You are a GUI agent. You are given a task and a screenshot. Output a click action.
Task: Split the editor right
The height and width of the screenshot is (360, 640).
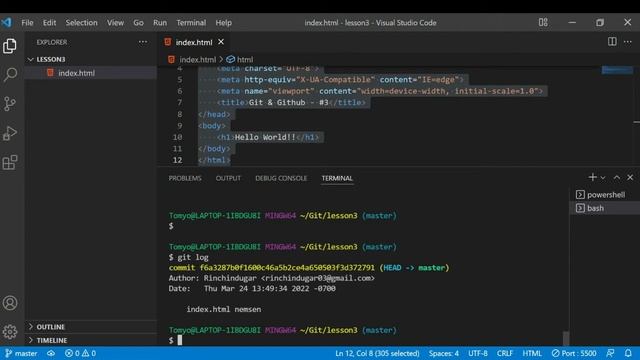click(x=612, y=42)
